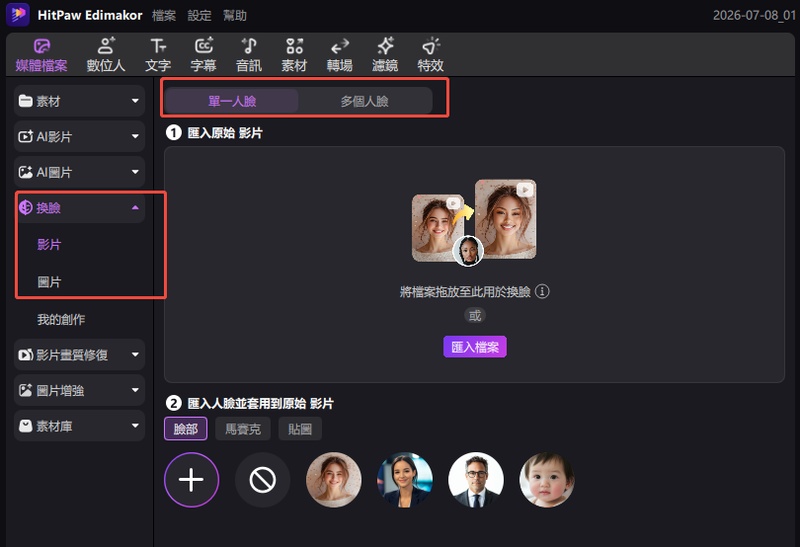This screenshot has height=547, width=800.
Task: Choose the baby face preset
Action: pyautogui.click(x=546, y=480)
